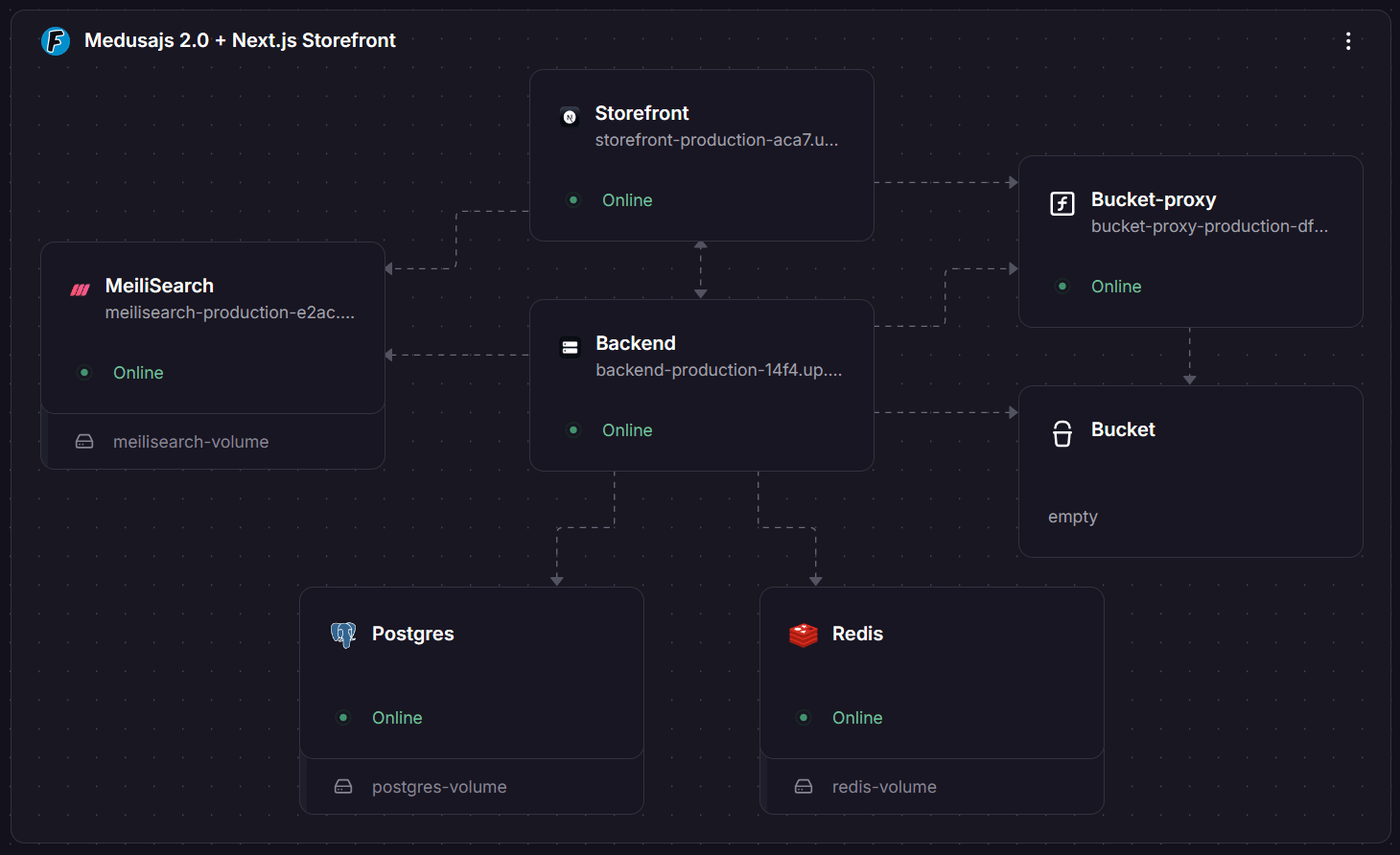Click the meilisearch-volume disk icon
1400x855 pixels.
[x=84, y=442]
